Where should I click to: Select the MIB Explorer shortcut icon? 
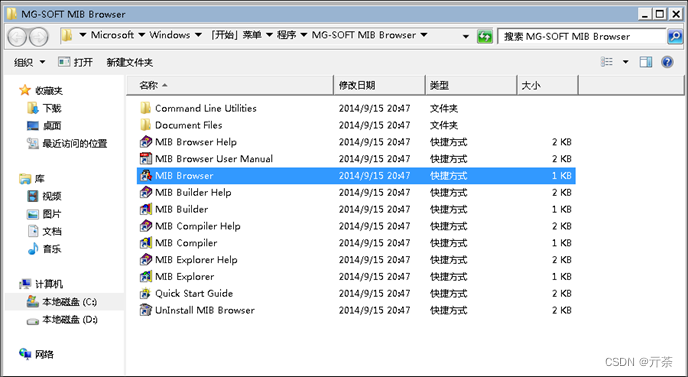tap(145, 276)
